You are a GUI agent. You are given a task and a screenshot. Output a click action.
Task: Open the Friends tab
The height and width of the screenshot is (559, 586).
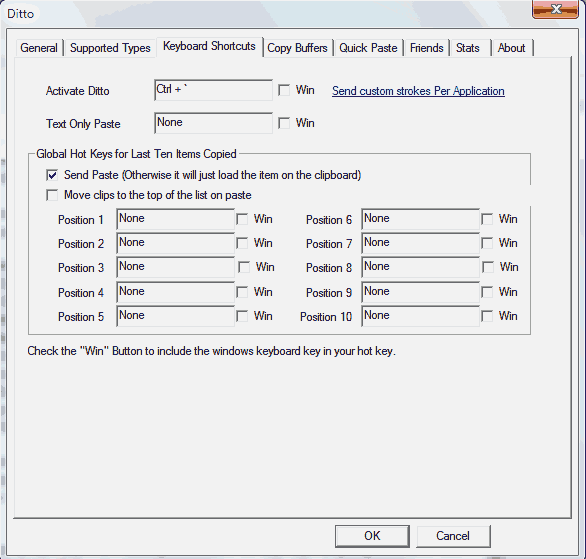click(426, 48)
